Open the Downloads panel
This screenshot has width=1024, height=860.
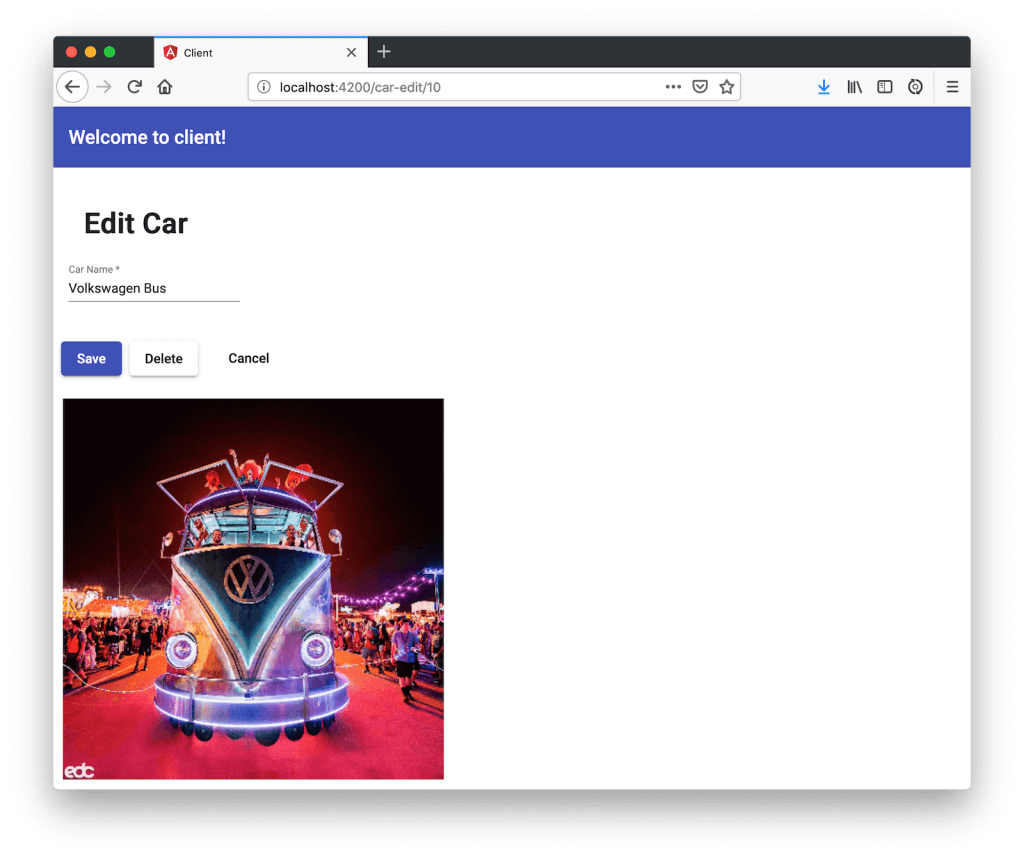coord(824,87)
